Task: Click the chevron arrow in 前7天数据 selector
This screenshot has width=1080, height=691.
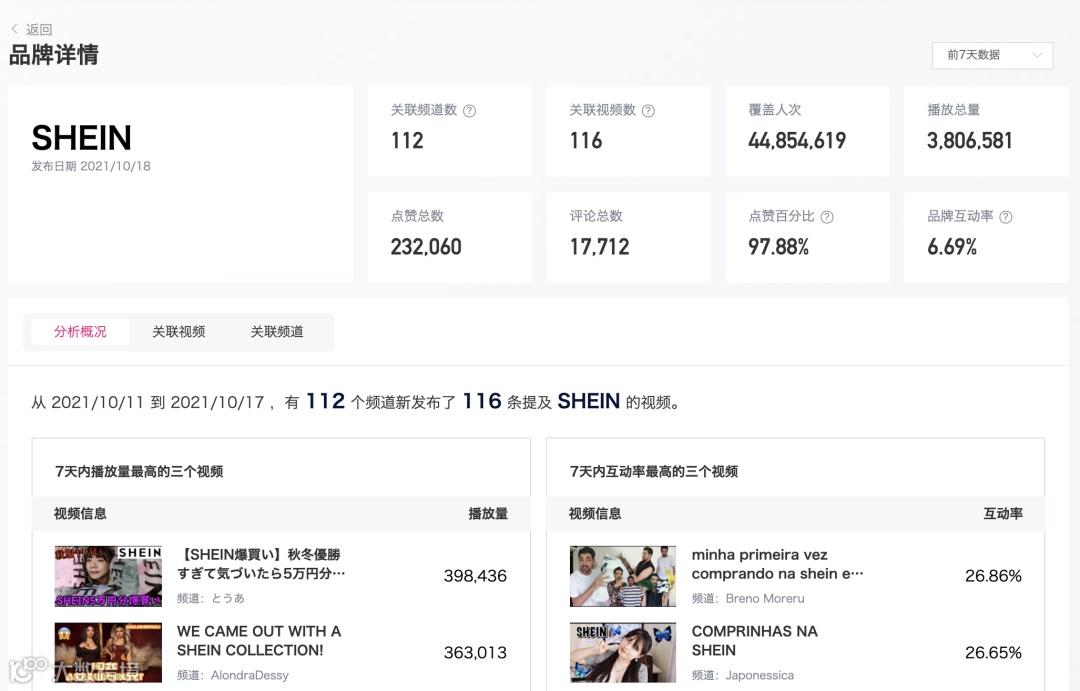Action: [1037, 55]
